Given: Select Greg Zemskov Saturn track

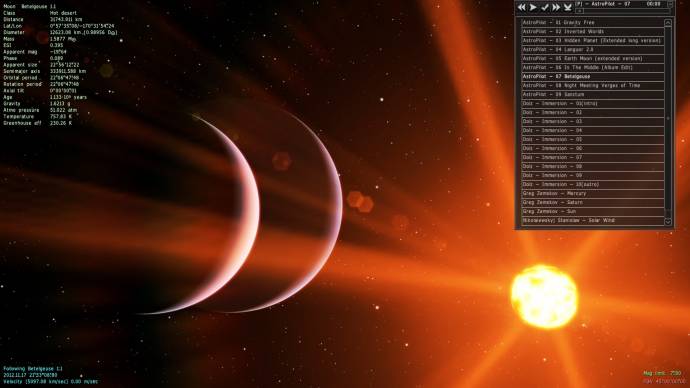Looking at the screenshot, I should [x=592, y=202].
